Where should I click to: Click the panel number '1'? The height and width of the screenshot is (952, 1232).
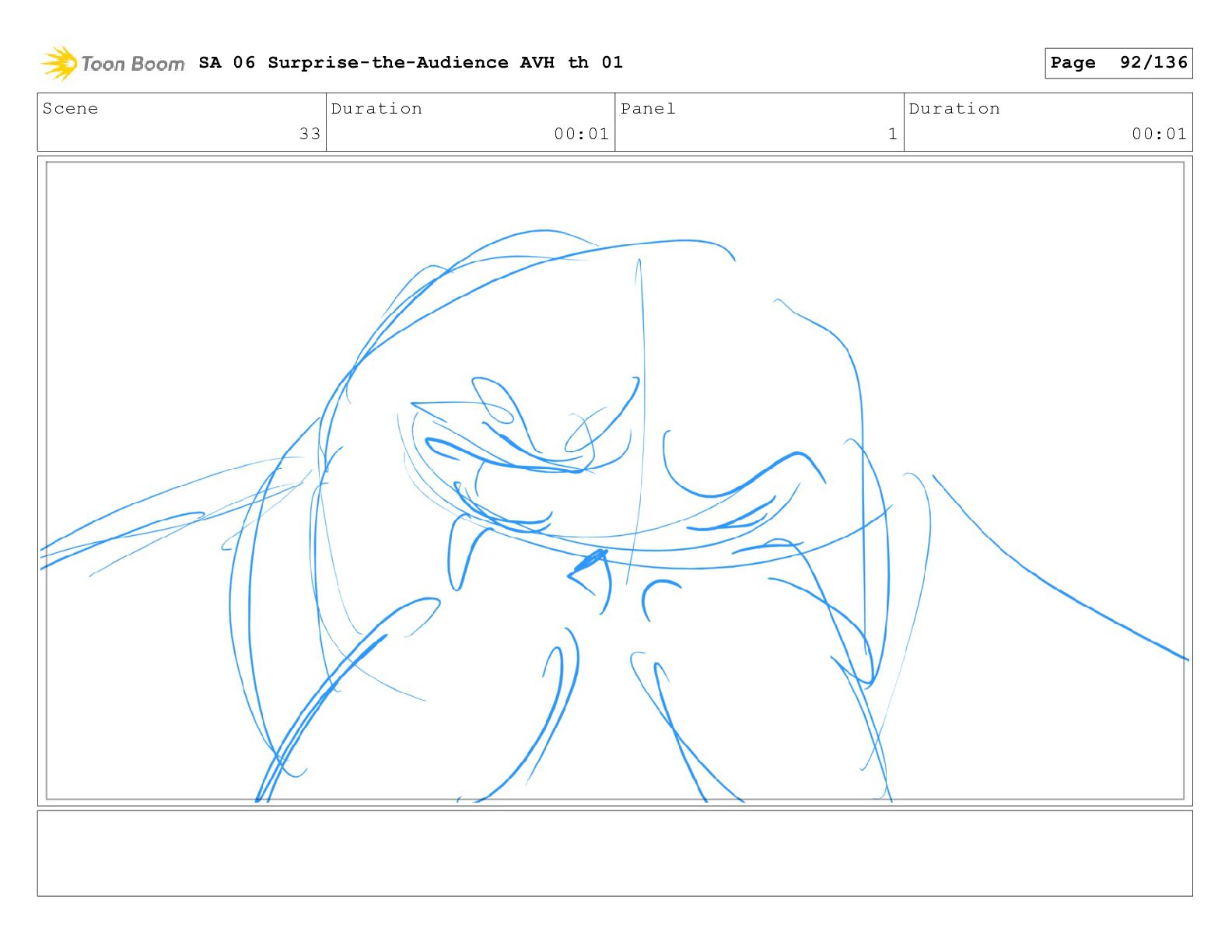(893, 134)
